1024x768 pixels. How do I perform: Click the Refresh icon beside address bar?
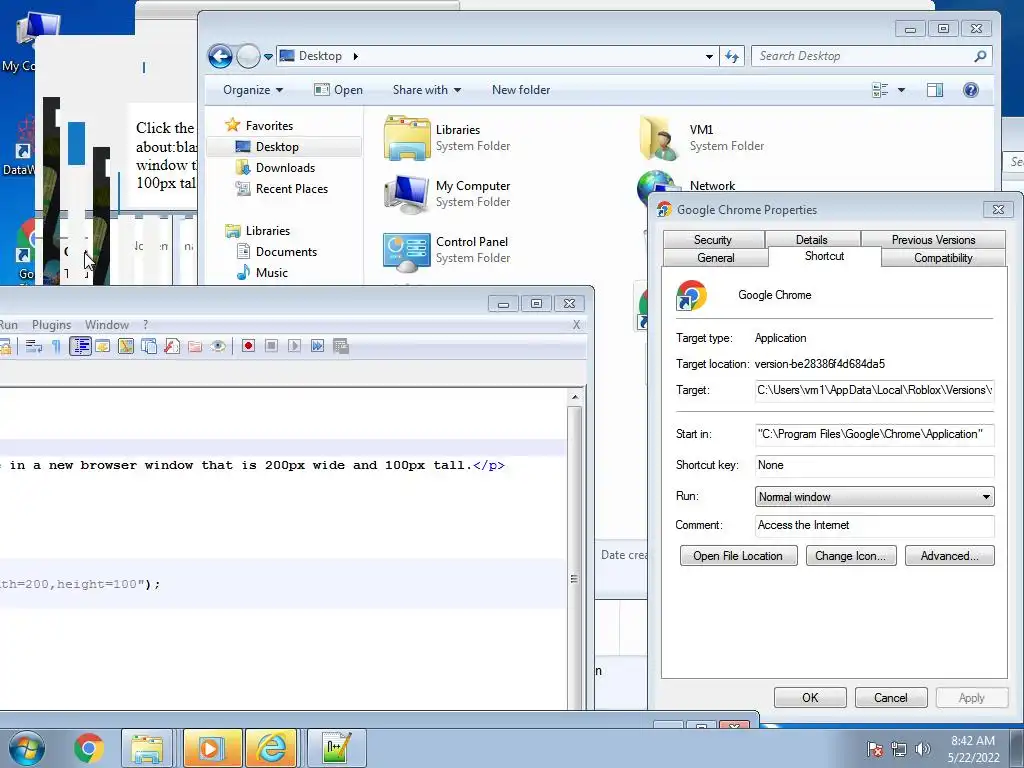click(732, 56)
